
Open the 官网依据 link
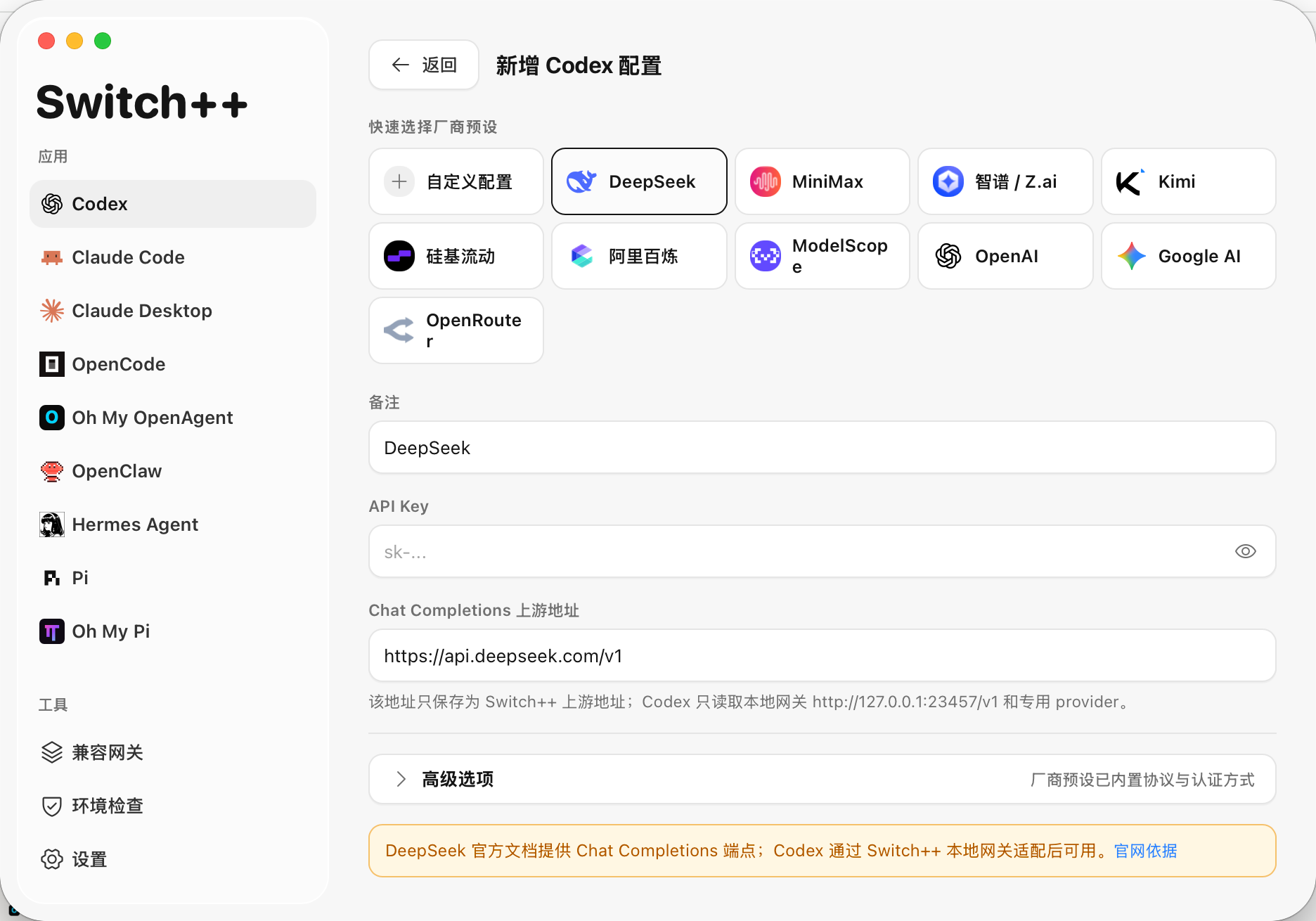coord(1145,851)
